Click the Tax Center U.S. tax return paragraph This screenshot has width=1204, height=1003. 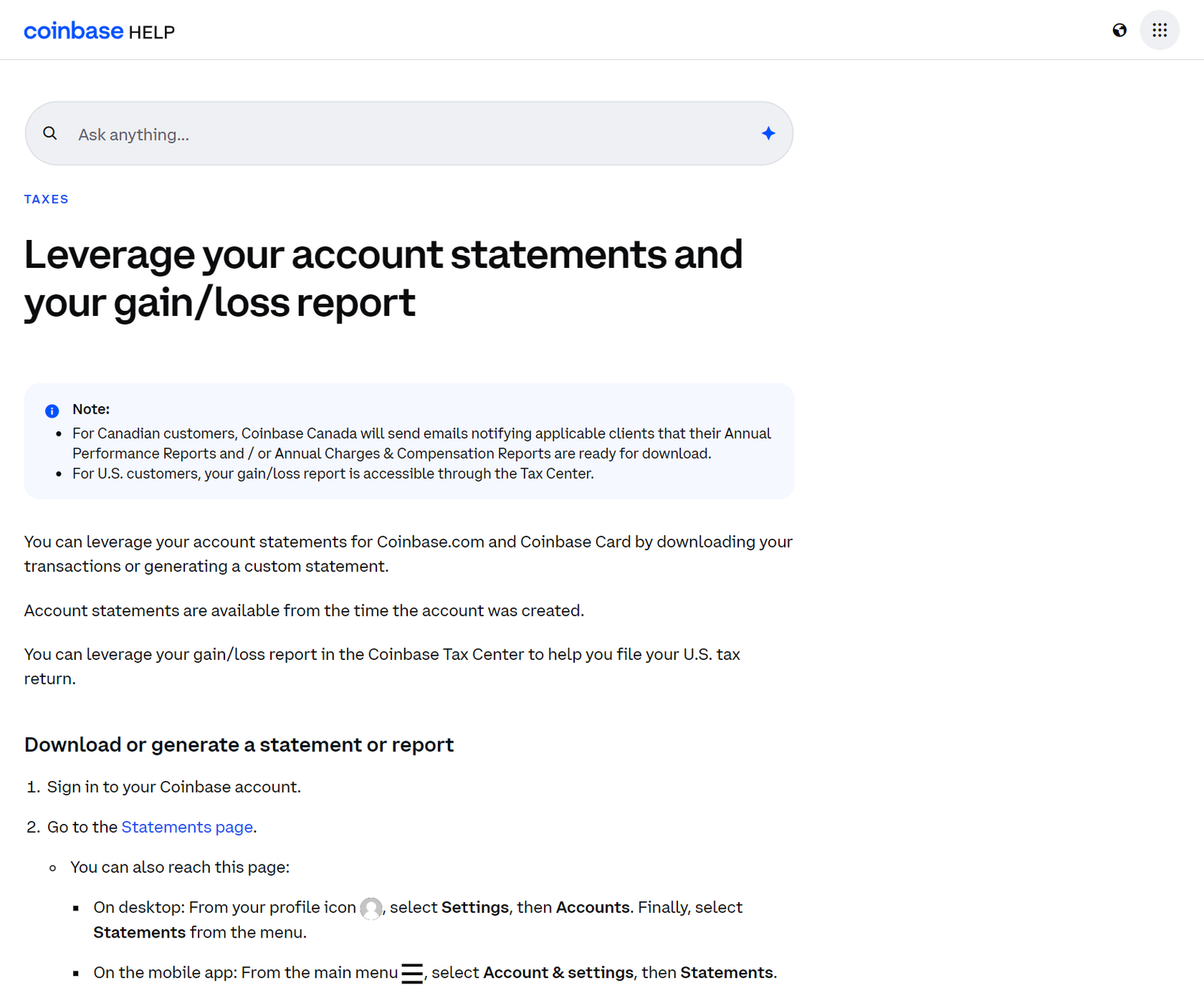click(382, 667)
